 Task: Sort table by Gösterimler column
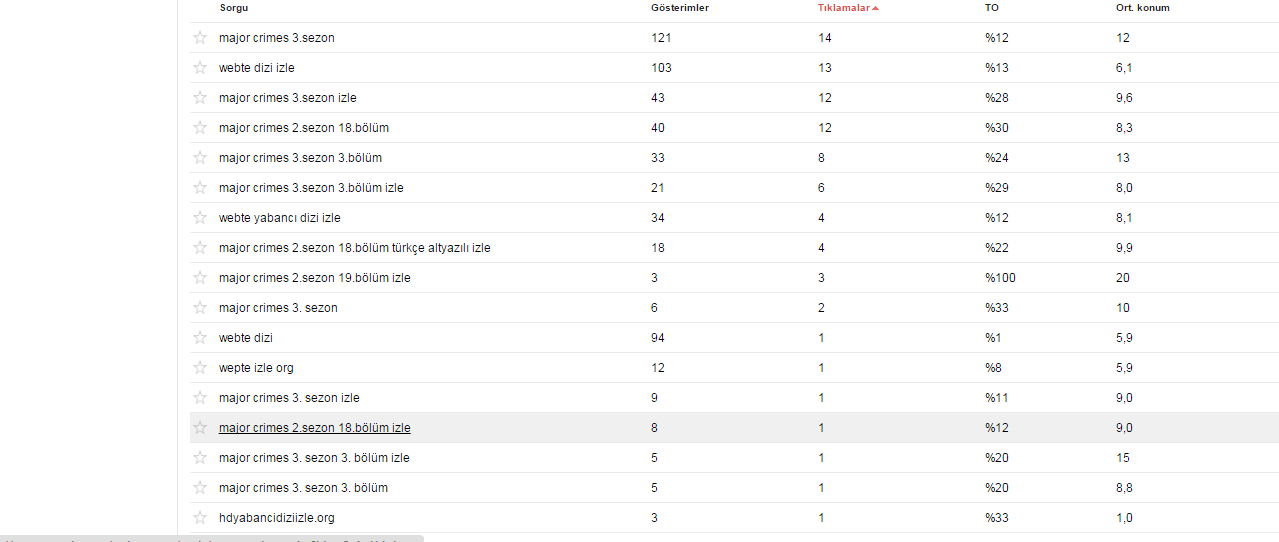[x=680, y=8]
